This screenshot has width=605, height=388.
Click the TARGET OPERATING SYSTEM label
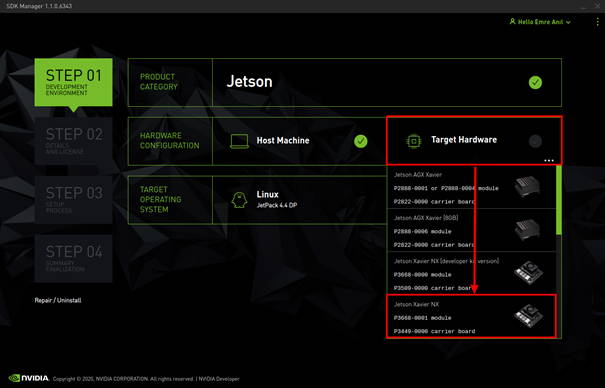[x=161, y=199]
